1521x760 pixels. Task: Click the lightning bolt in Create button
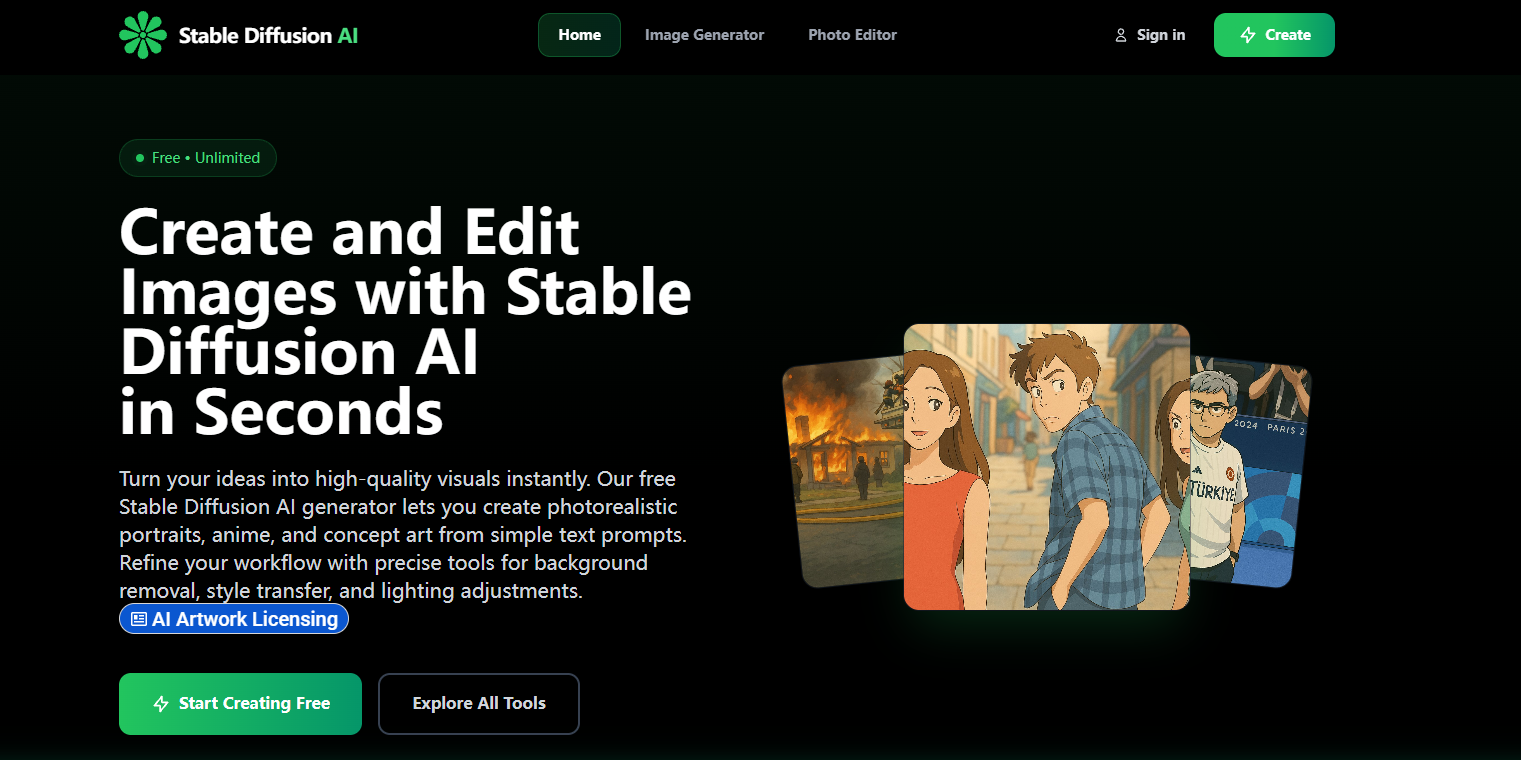click(1248, 35)
